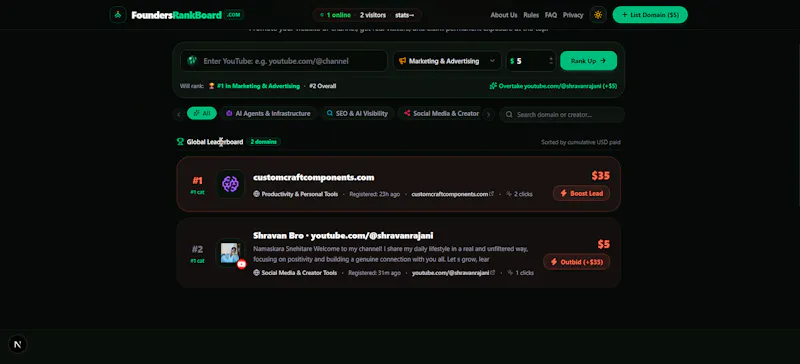800x364 pixels.
Task: Click the globe icon in the URL field
Action: (192, 61)
